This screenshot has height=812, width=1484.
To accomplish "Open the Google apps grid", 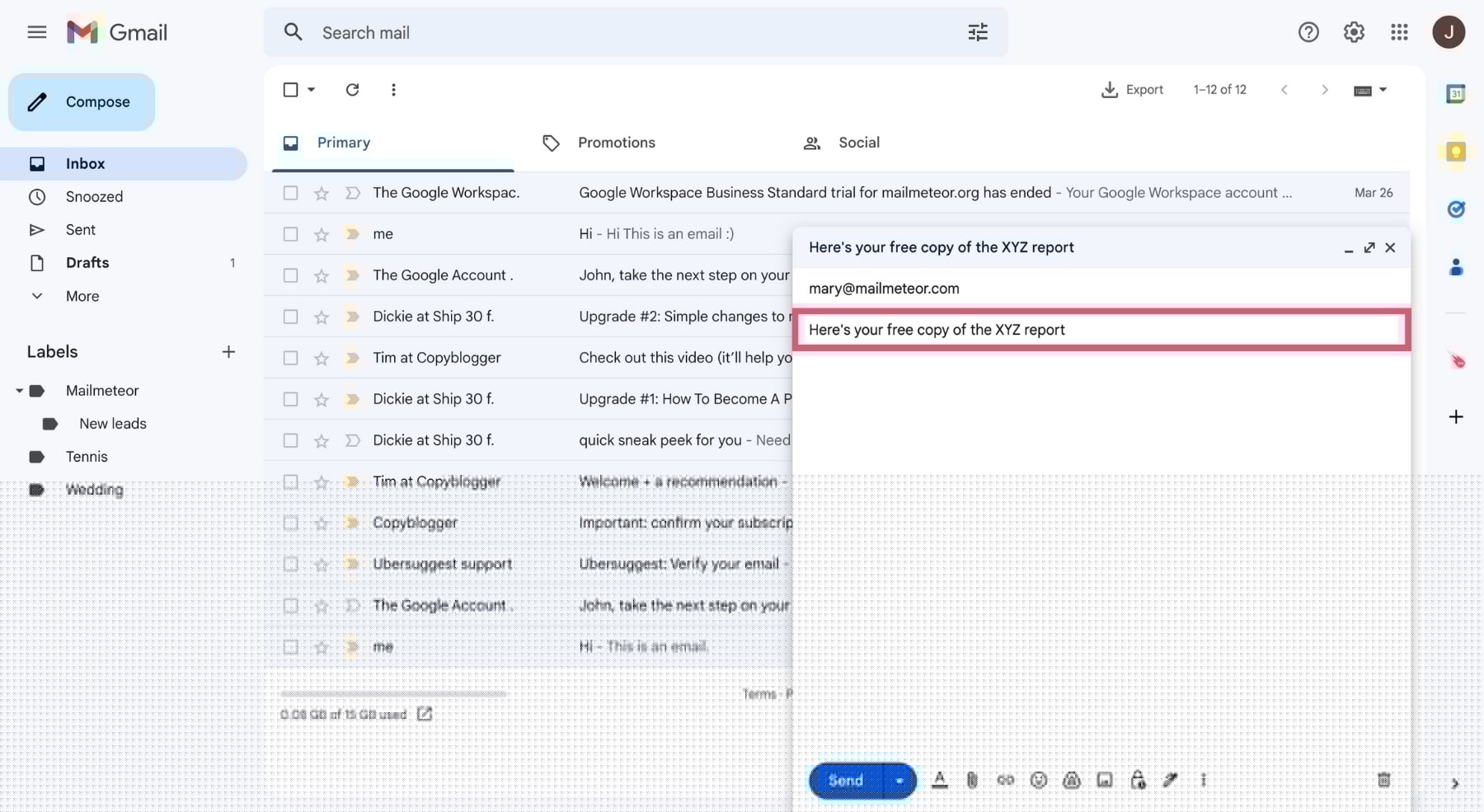I will point(1399,32).
